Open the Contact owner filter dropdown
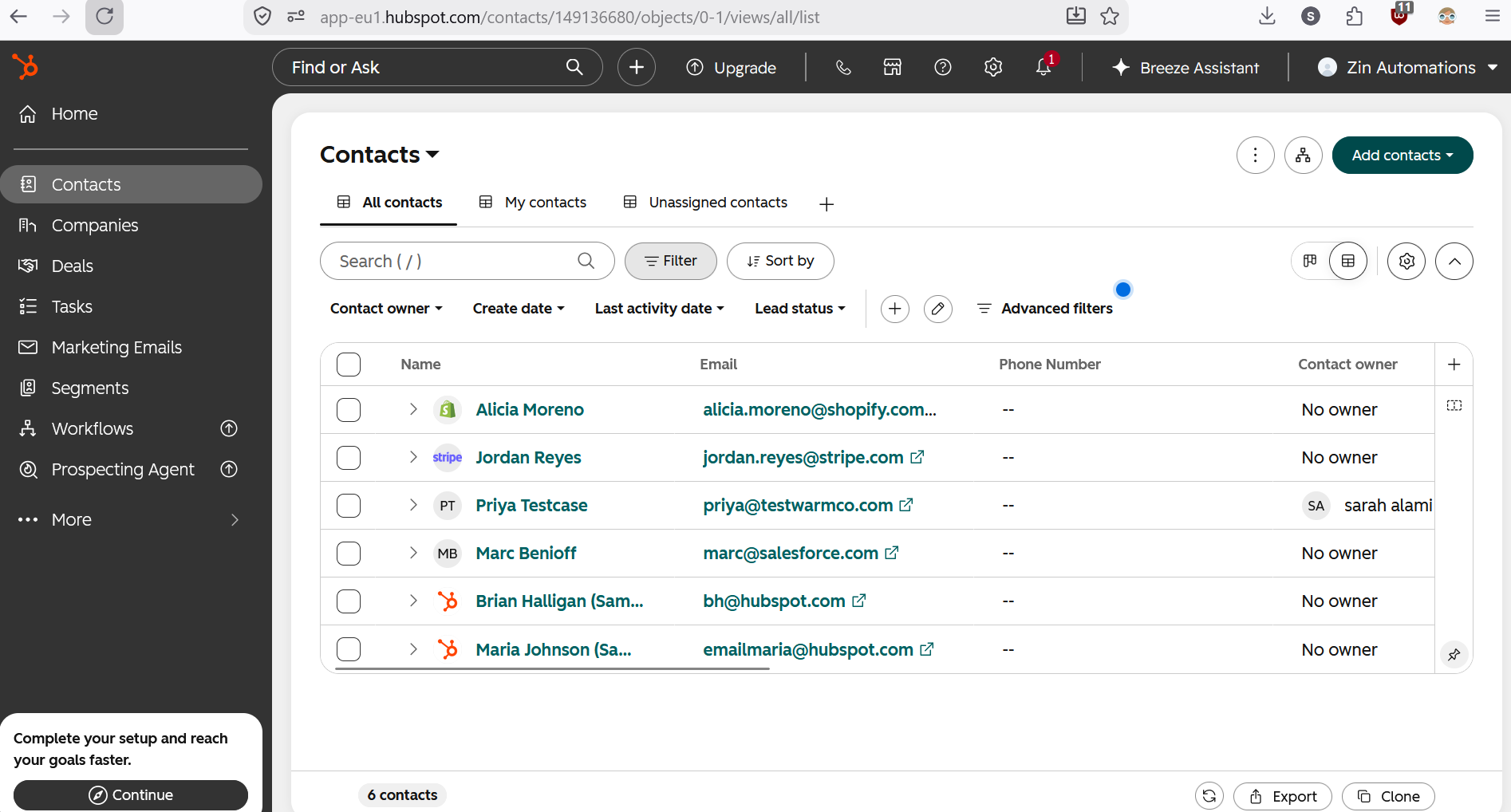1511x812 pixels. click(x=386, y=309)
